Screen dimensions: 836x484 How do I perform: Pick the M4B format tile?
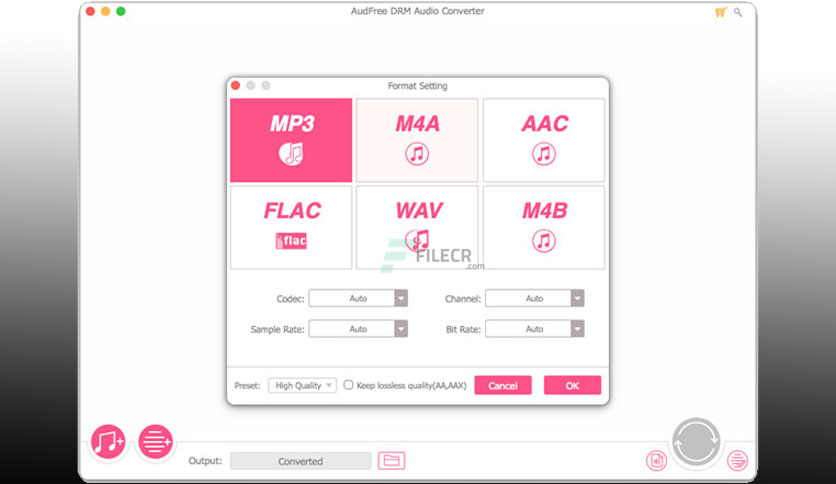click(544, 227)
